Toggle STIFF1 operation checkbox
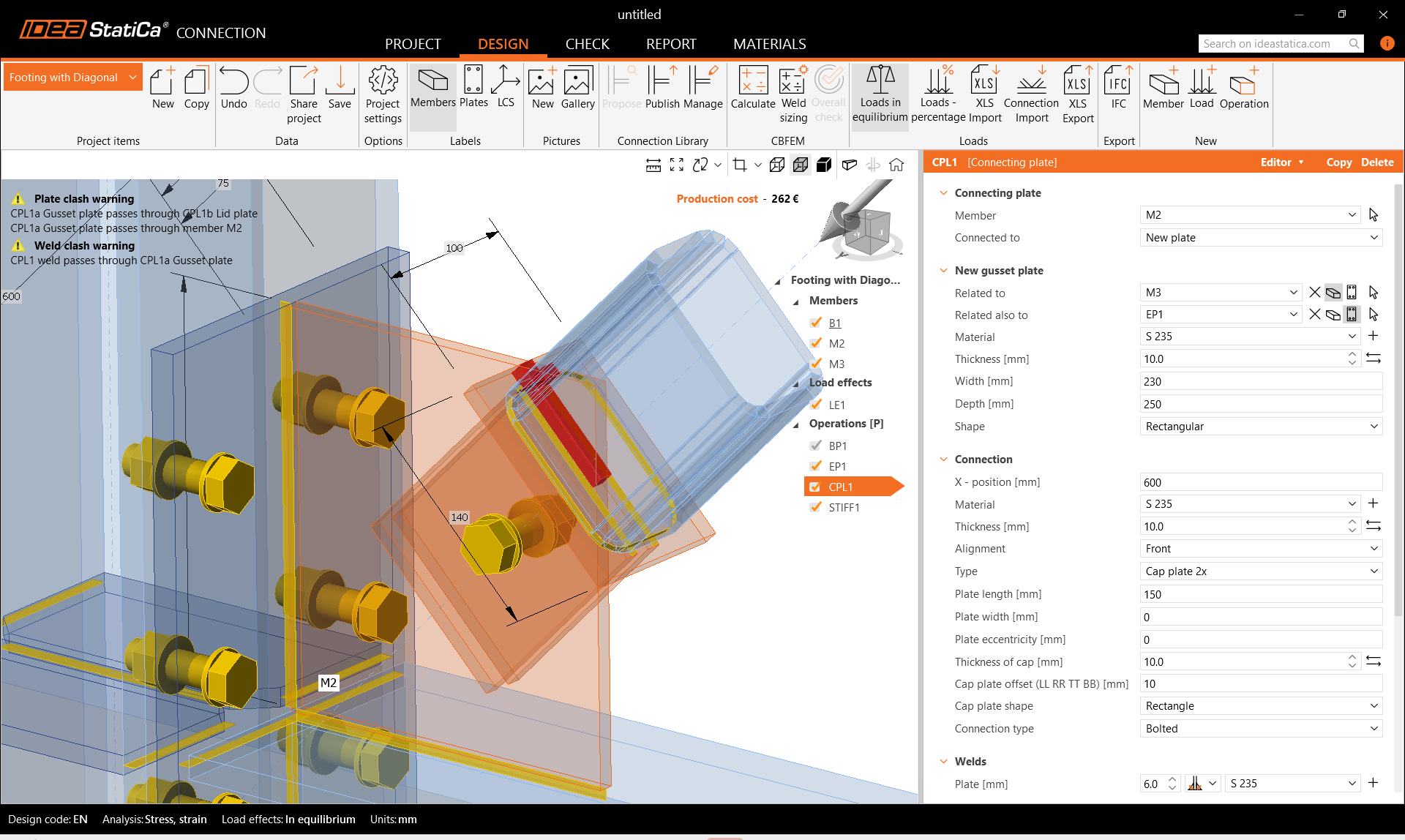The image size is (1405, 840). point(816,507)
